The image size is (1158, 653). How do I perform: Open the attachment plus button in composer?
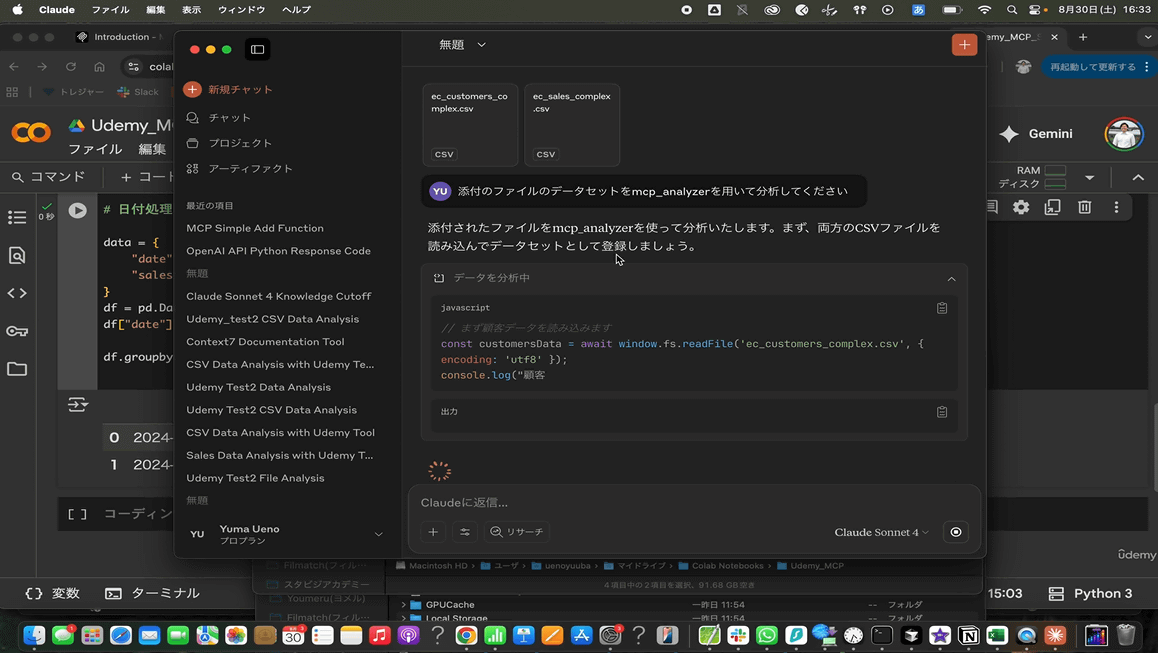pos(433,532)
